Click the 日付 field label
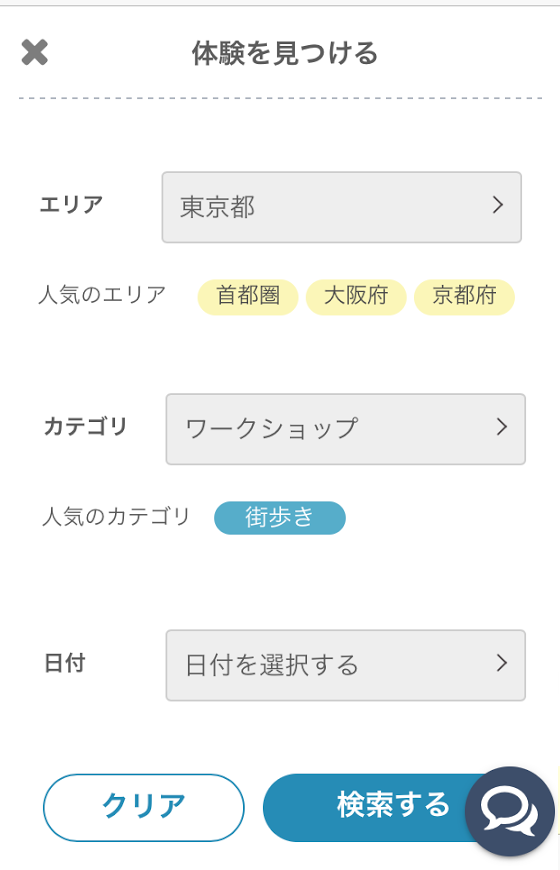Image resolution: width=560 pixels, height=870 pixels. (x=64, y=663)
